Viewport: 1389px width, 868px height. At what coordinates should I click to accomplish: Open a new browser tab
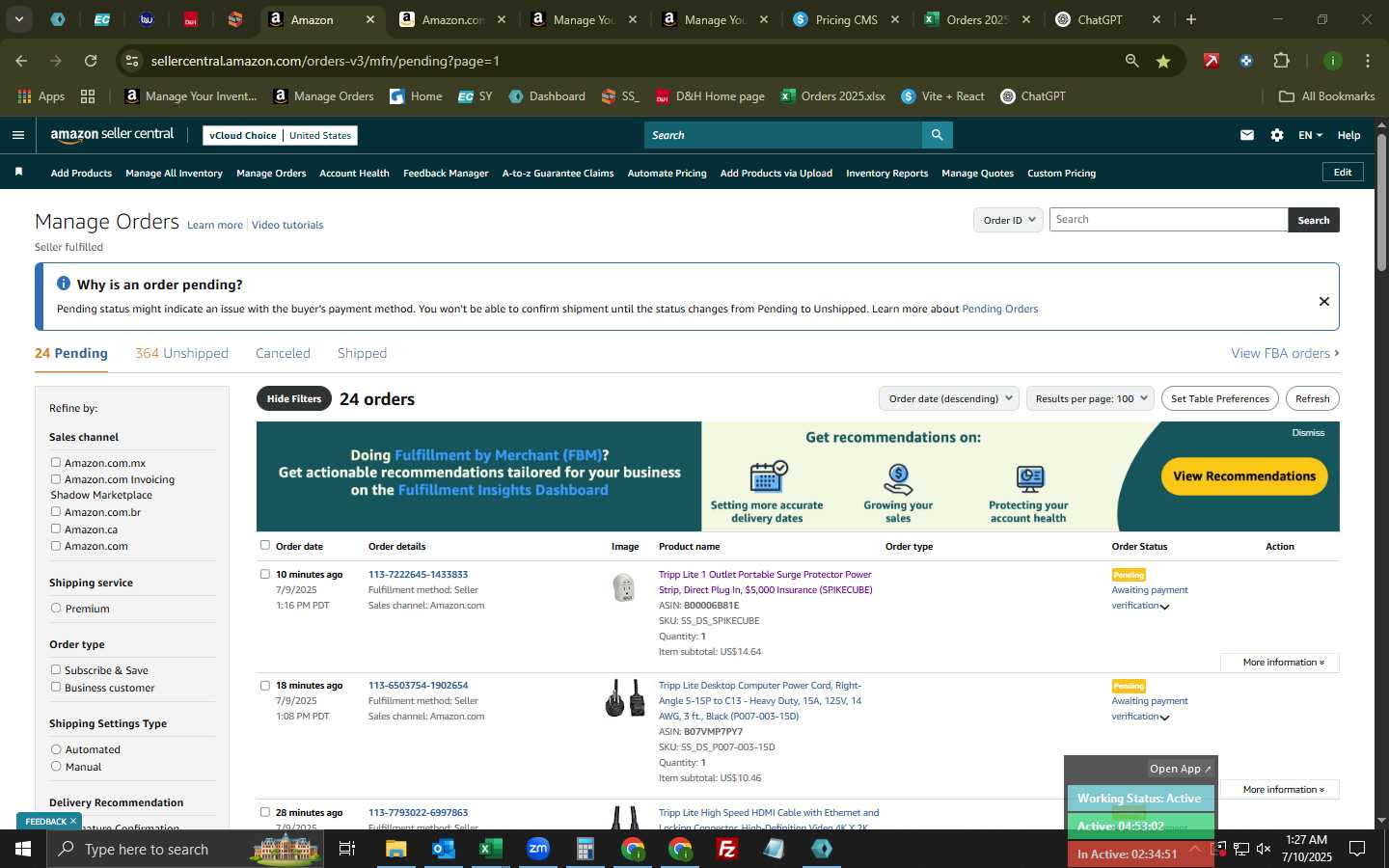(1191, 19)
